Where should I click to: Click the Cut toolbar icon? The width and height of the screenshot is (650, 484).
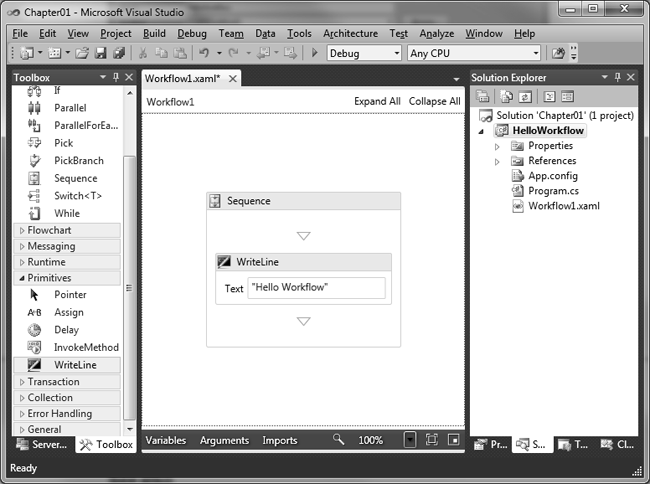pos(143,53)
